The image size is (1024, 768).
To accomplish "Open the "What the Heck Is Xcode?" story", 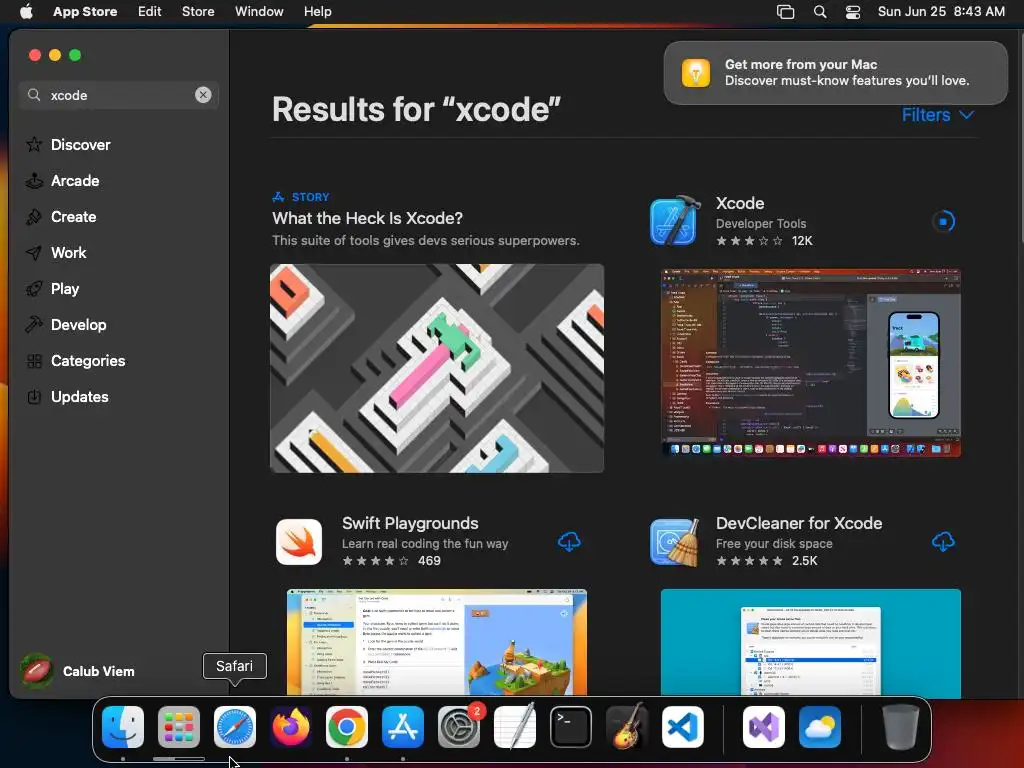I will (368, 218).
